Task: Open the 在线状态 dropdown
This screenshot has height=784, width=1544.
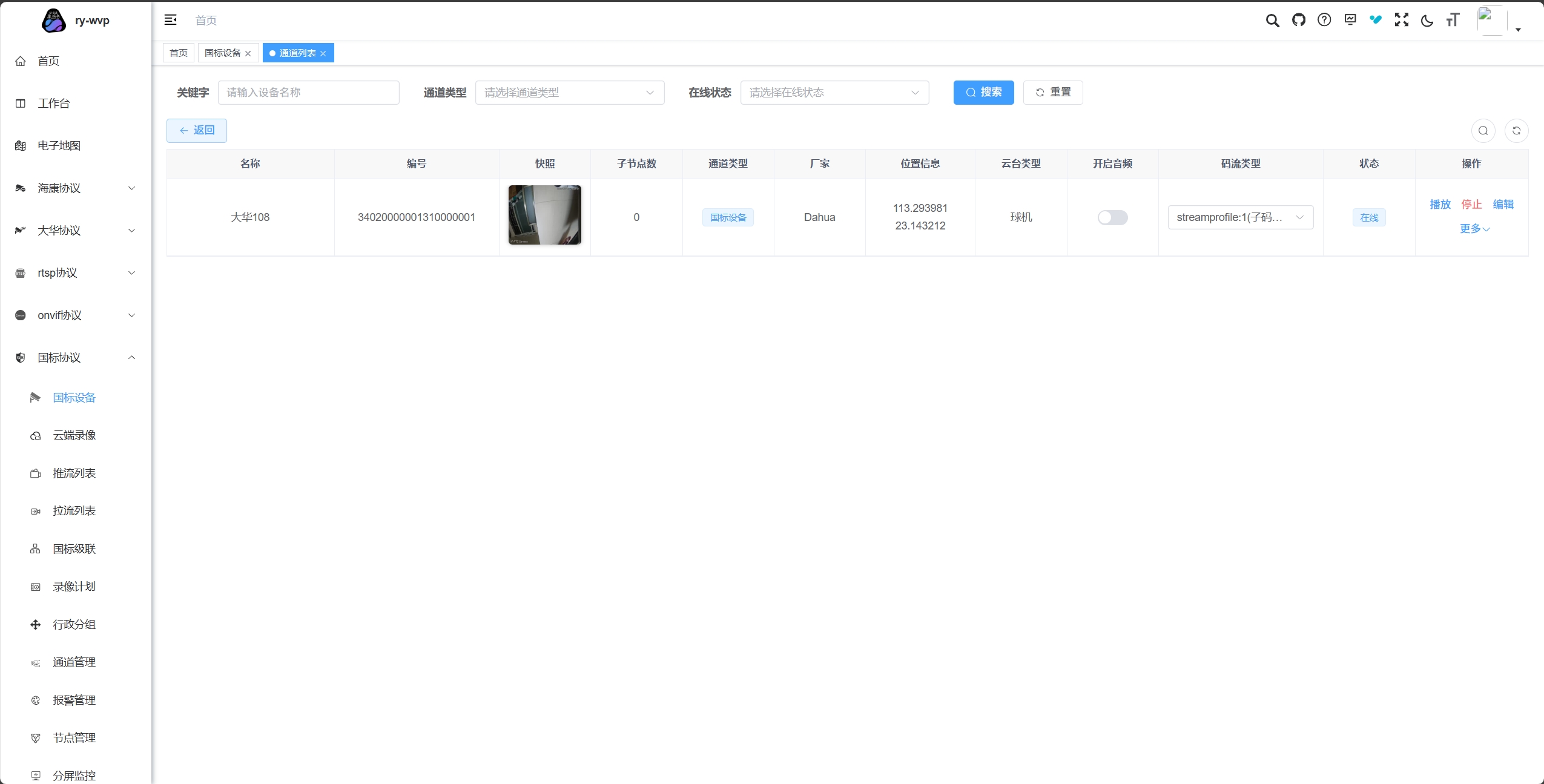Action: (x=834, y=93)
